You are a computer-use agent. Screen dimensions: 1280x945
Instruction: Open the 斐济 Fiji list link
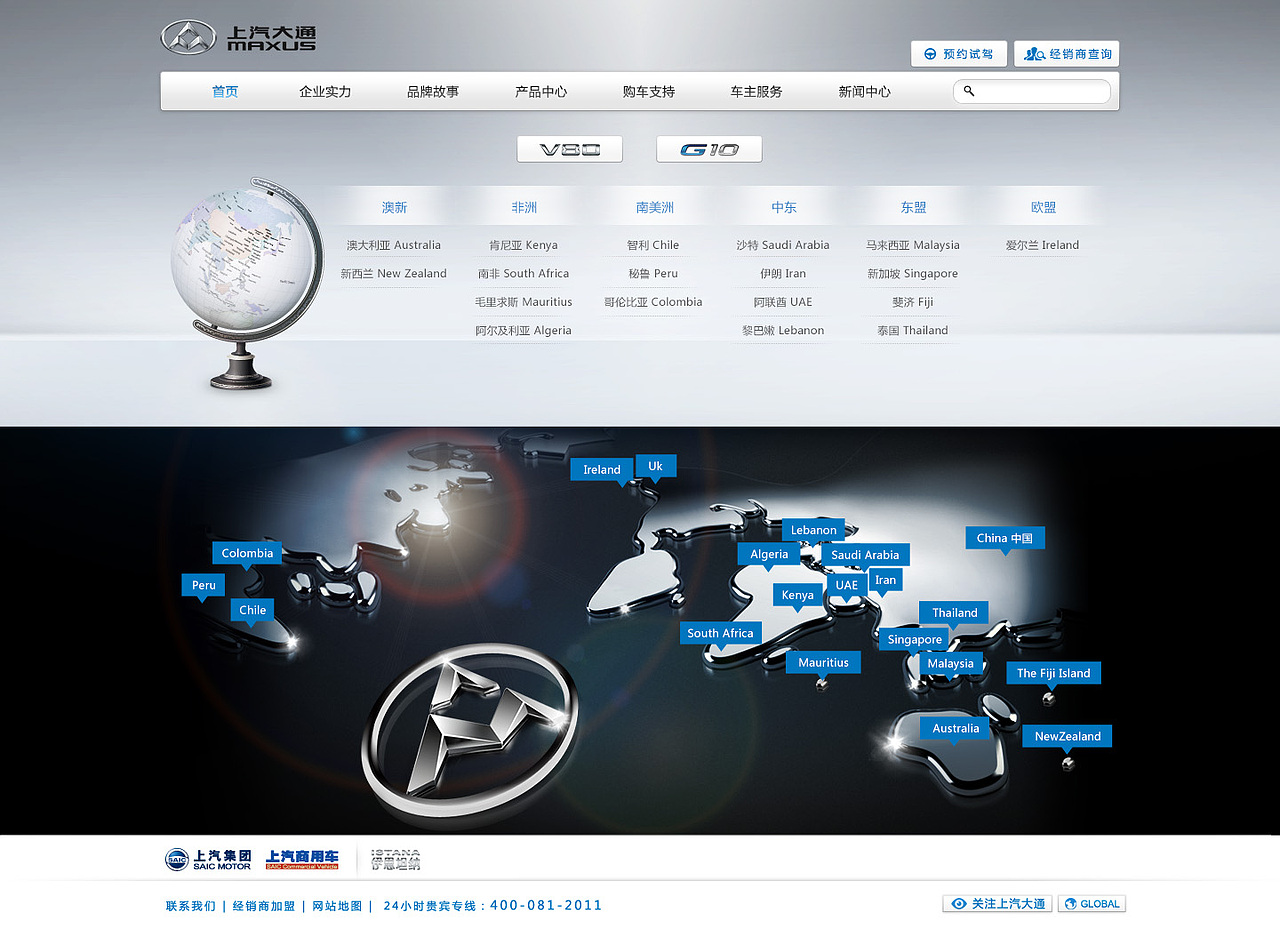(913, 302)
